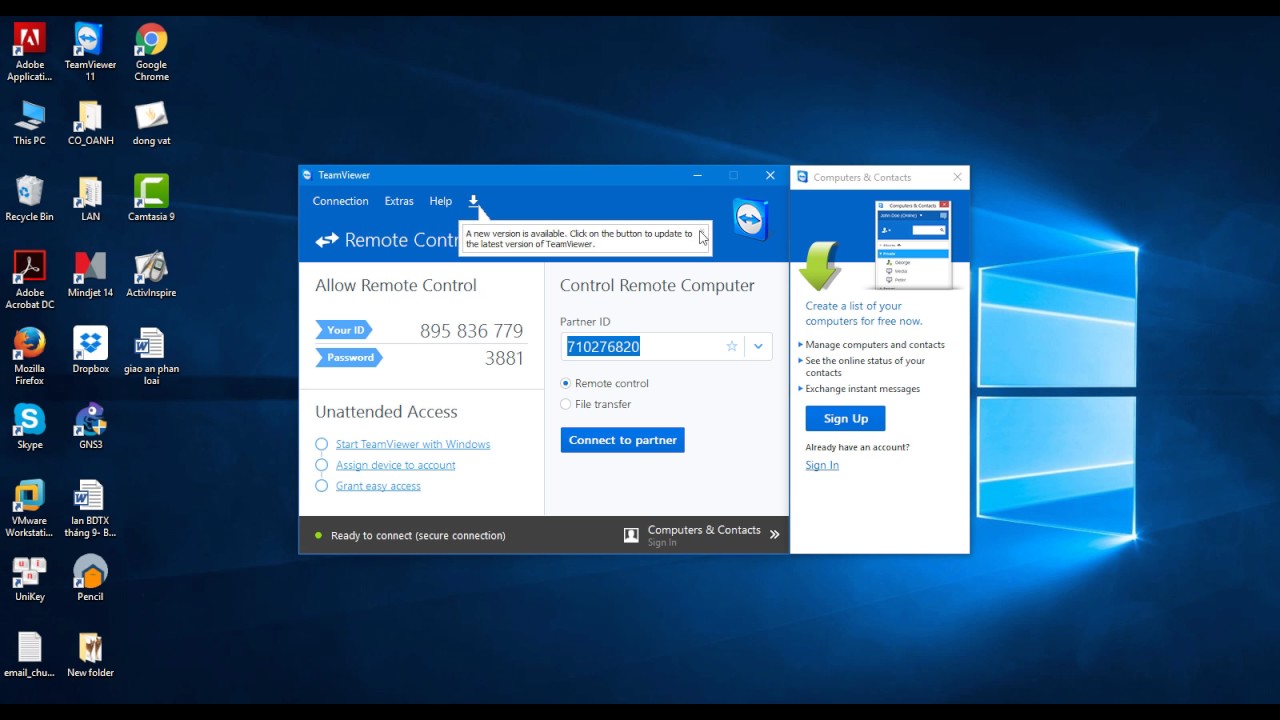
Task: Open Dropbox desktop icon
Action: (90, 351)
